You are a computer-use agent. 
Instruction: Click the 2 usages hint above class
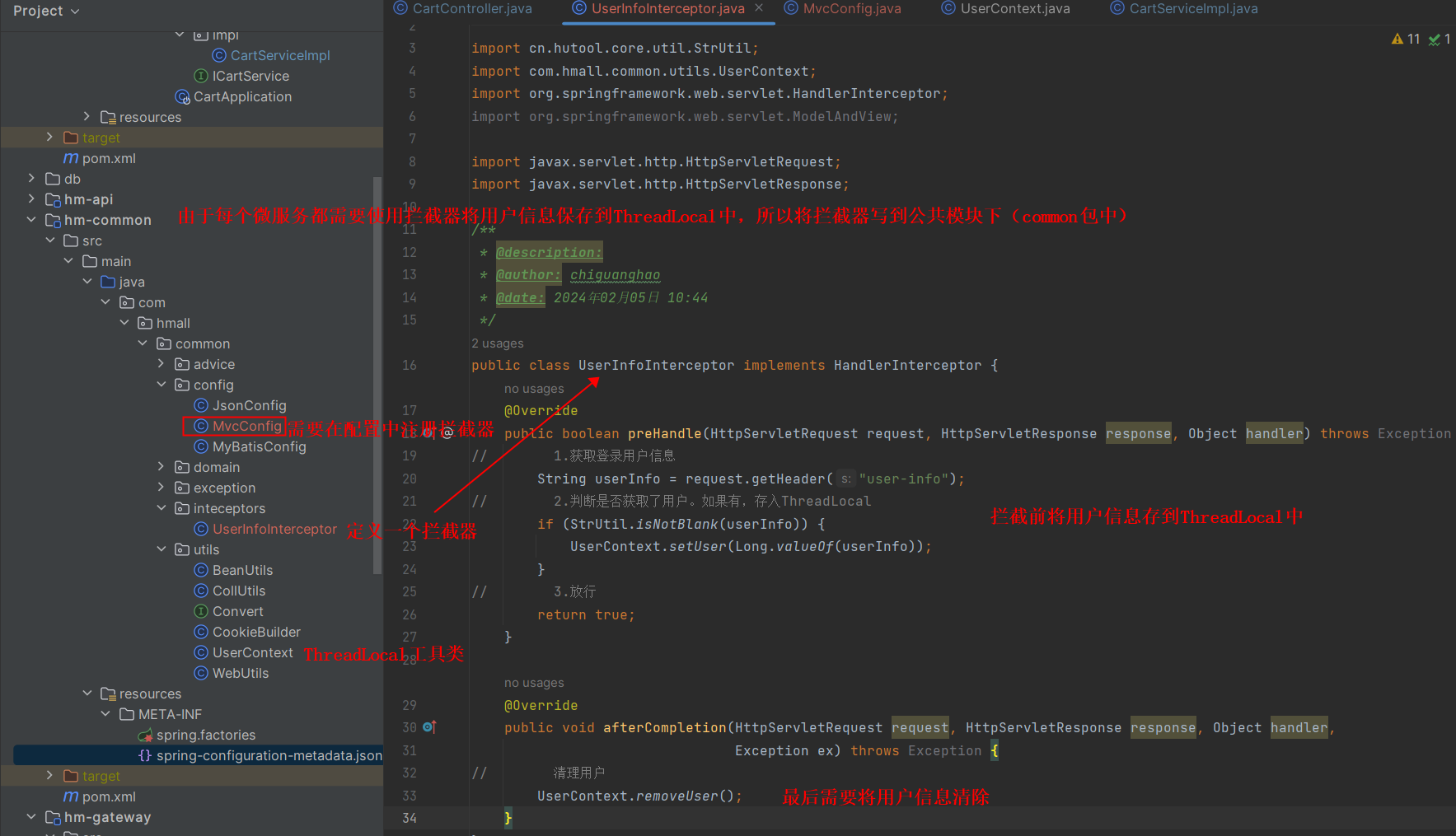click(x=497, y=343)
